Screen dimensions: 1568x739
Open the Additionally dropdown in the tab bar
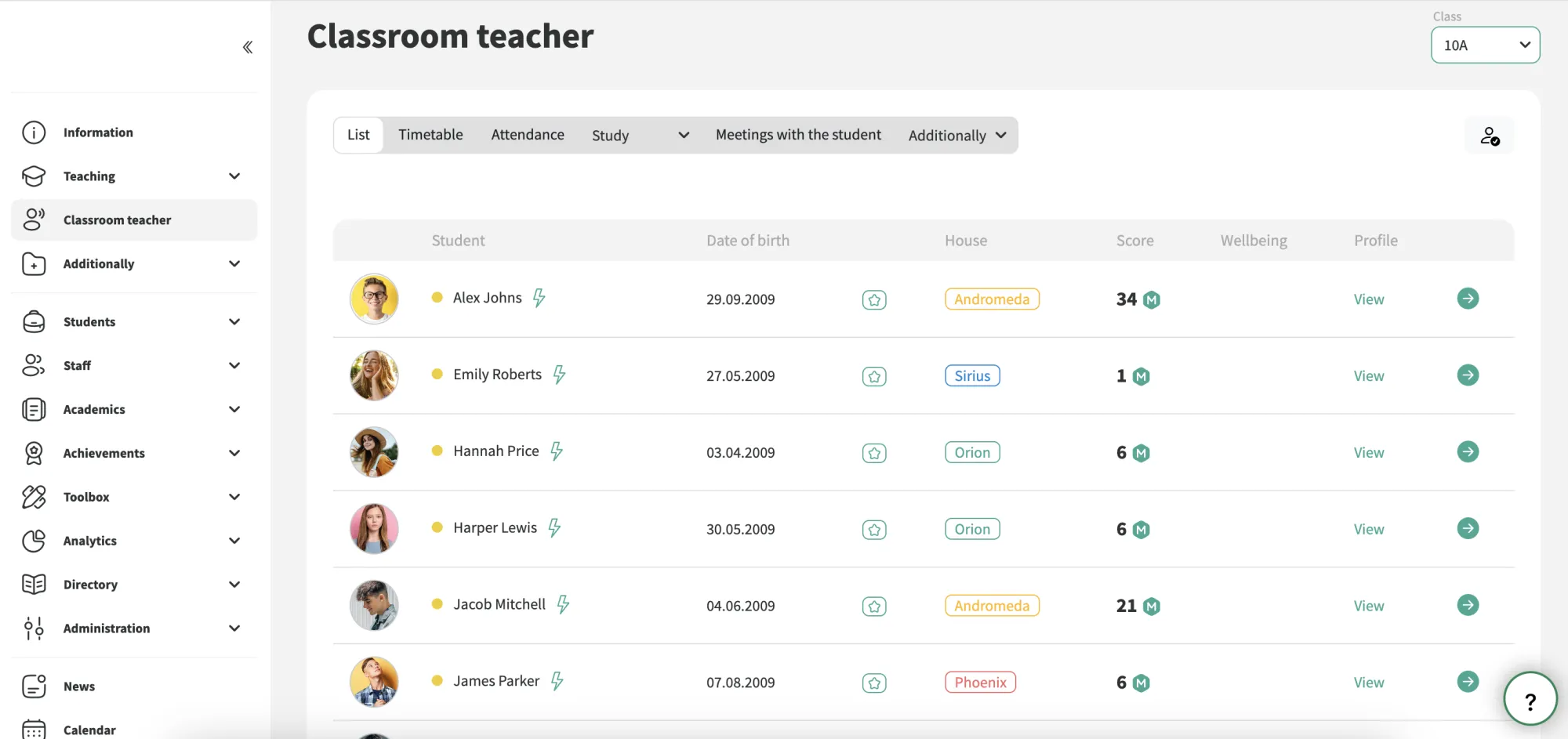[x=957, y=136]
